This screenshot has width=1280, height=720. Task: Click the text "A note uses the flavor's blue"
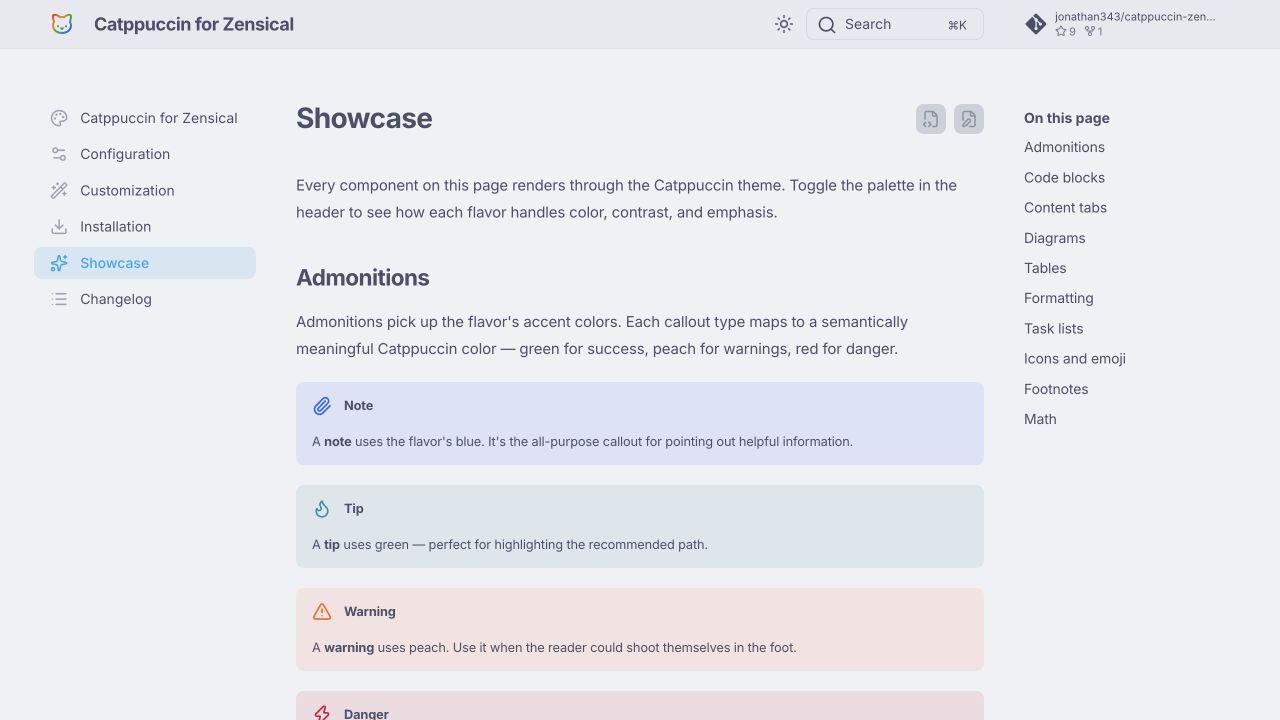tap(582, 442)
